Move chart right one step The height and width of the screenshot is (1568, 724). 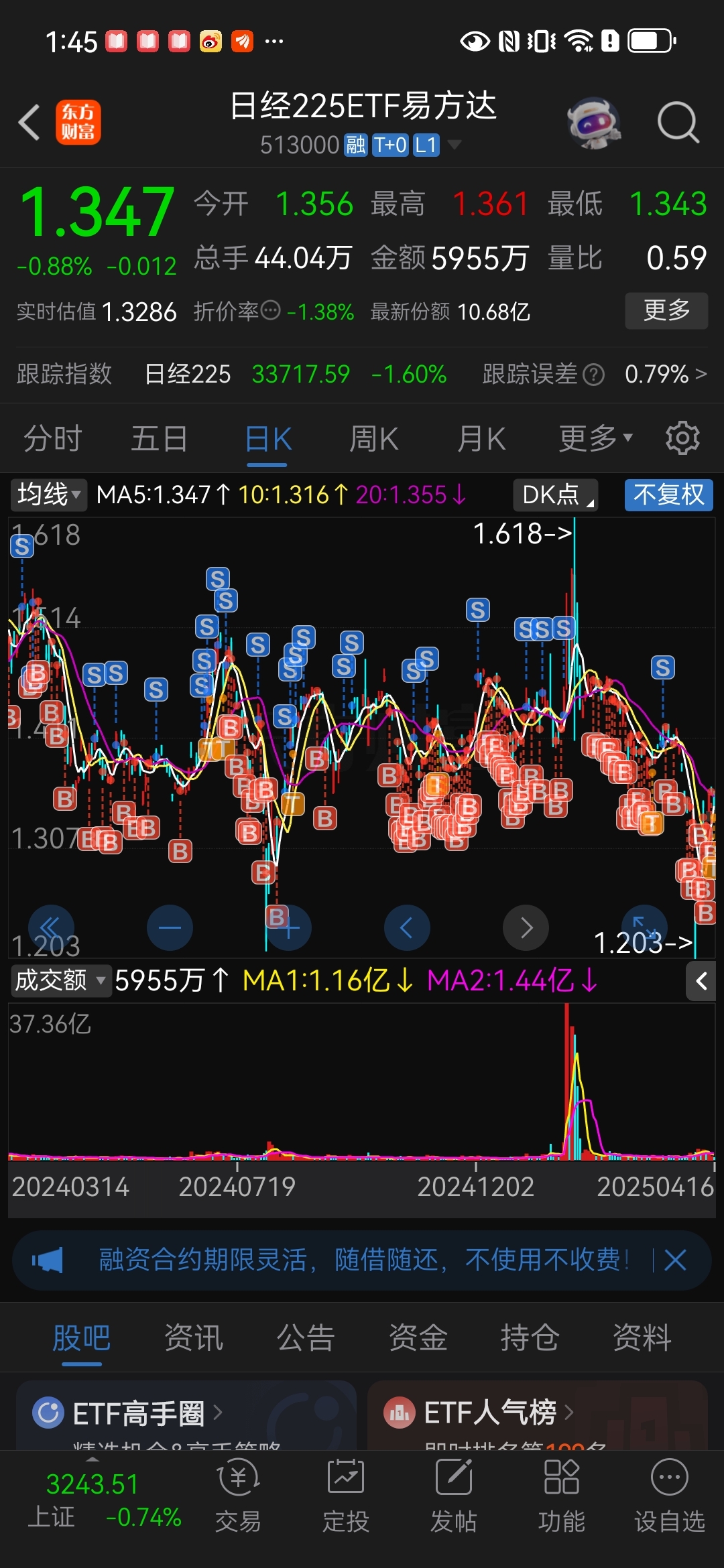click(x=526, y=927)
